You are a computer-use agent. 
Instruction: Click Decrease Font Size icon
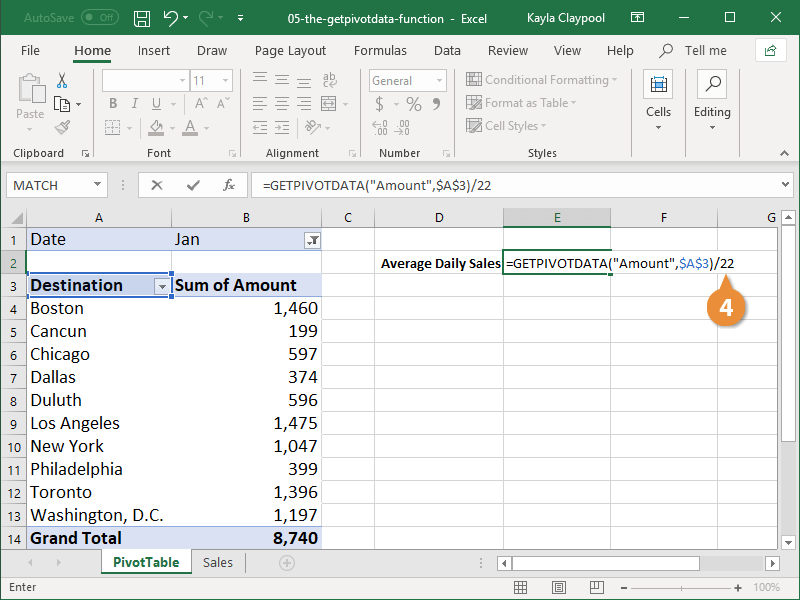click(x=223, y=104)
